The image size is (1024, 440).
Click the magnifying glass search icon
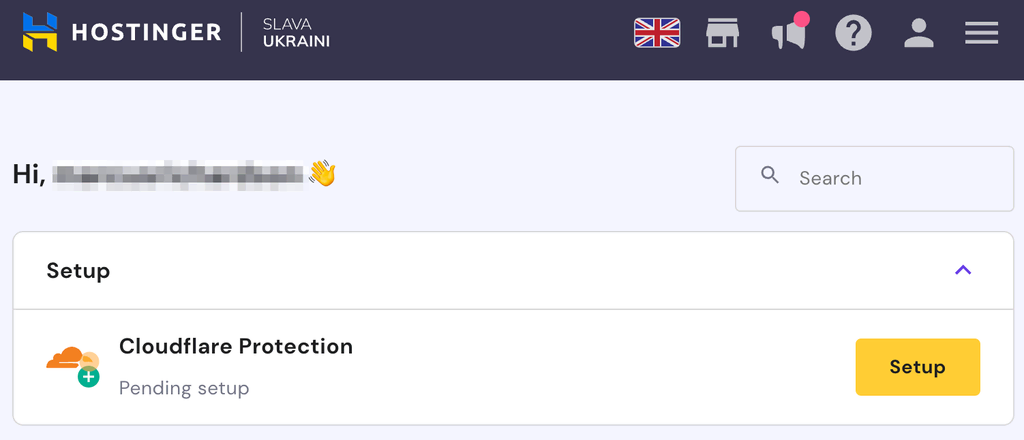pyautogui.click(x=770, y=176)
